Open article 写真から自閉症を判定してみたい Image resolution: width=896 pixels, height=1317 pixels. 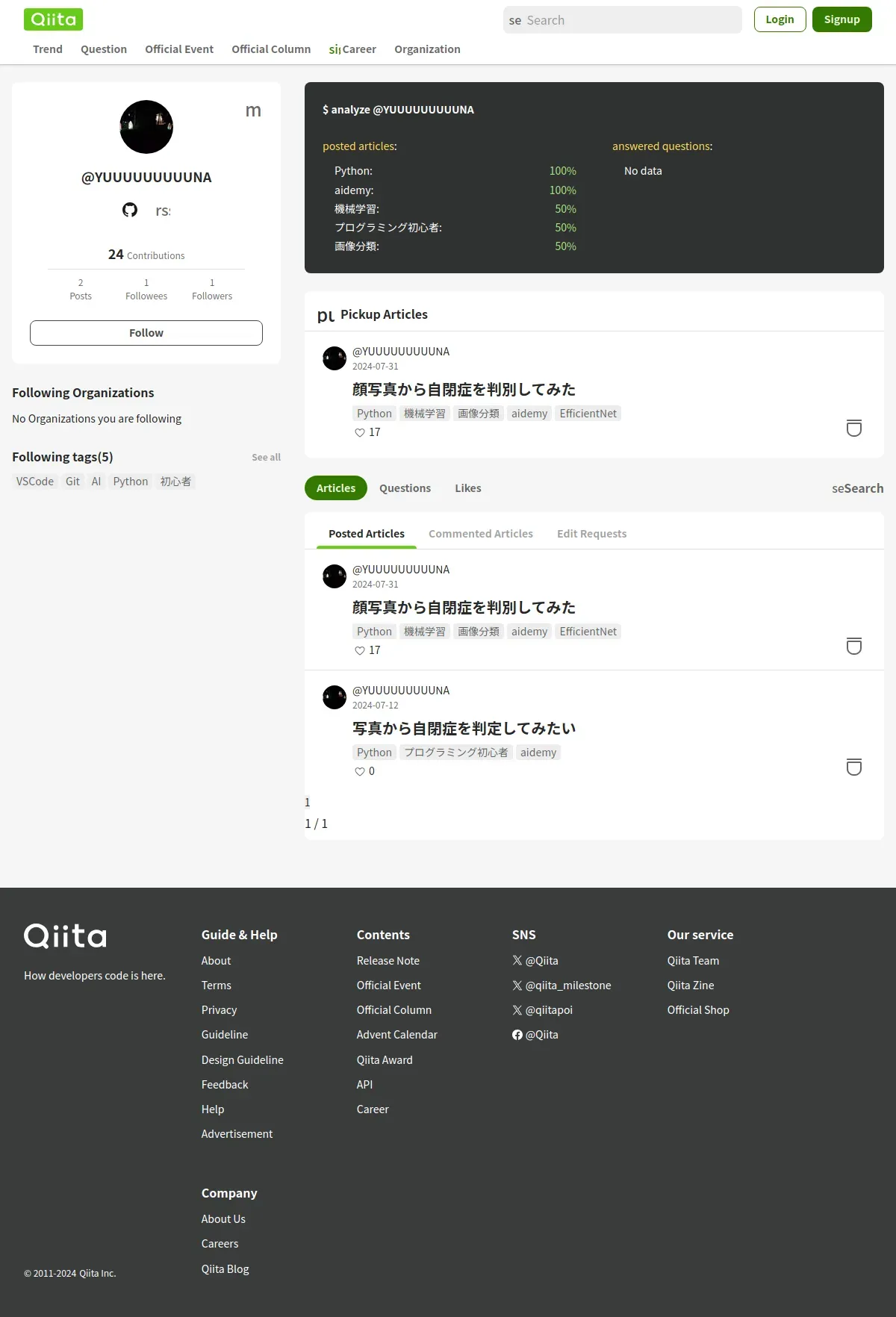[464, 729]
